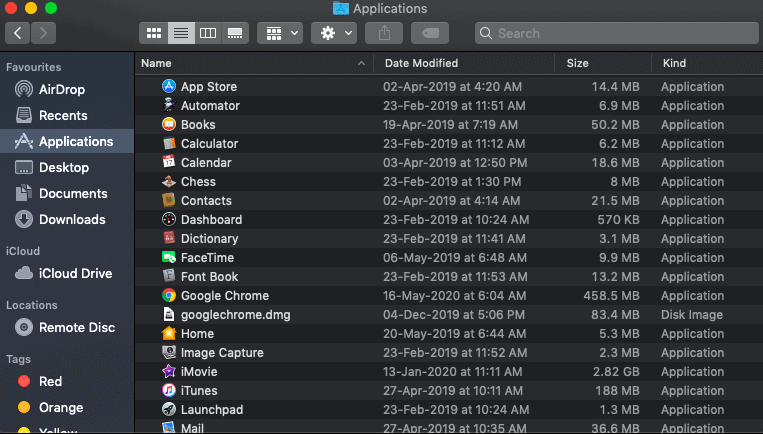This screenshot has height=434, width=763.
Task: Sort by the Name column header
Action: [156, 63]
